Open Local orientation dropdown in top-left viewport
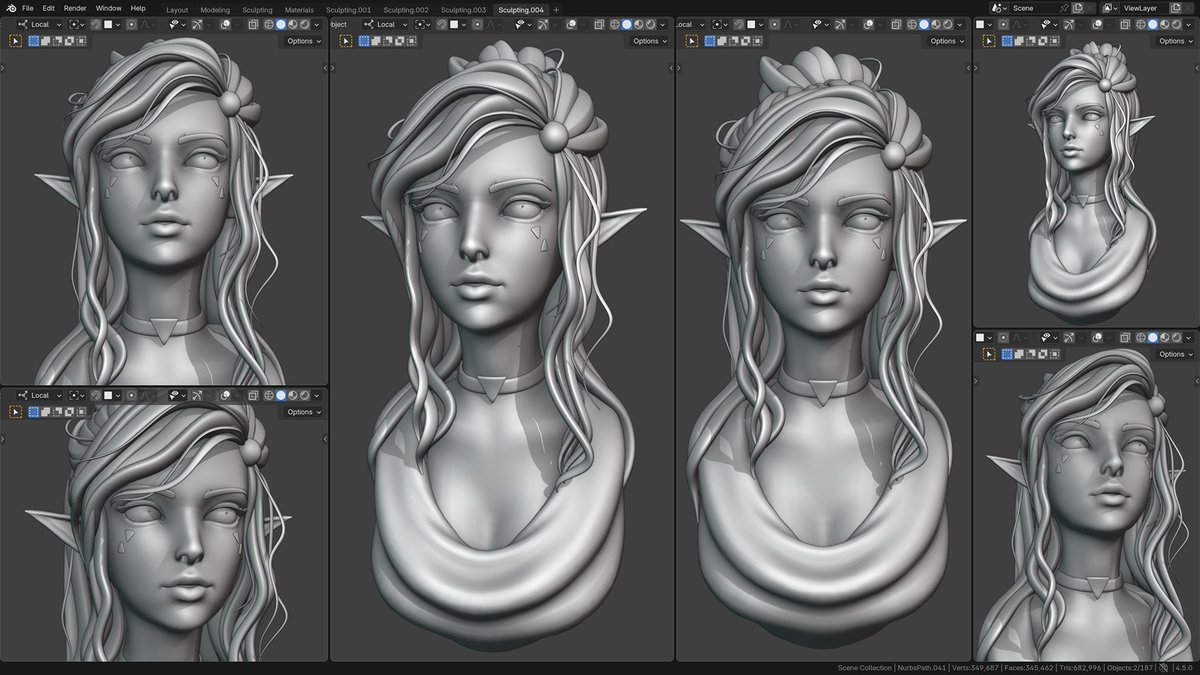 (40, 25)
